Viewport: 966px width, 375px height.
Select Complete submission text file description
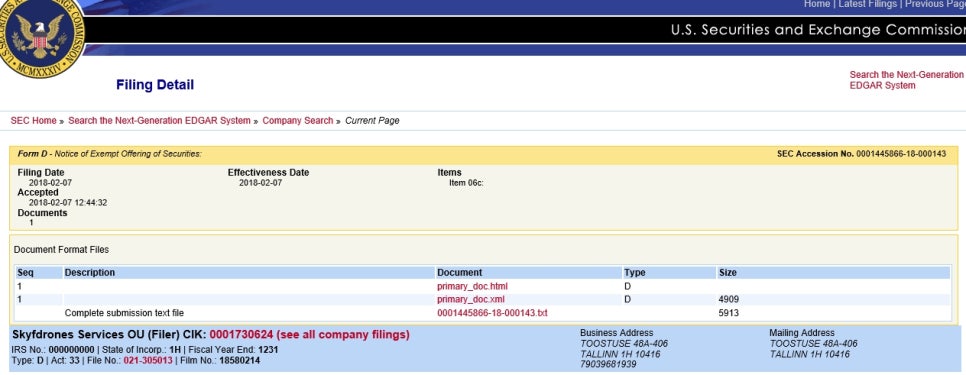pyautogui.click(x=124, y=313)
